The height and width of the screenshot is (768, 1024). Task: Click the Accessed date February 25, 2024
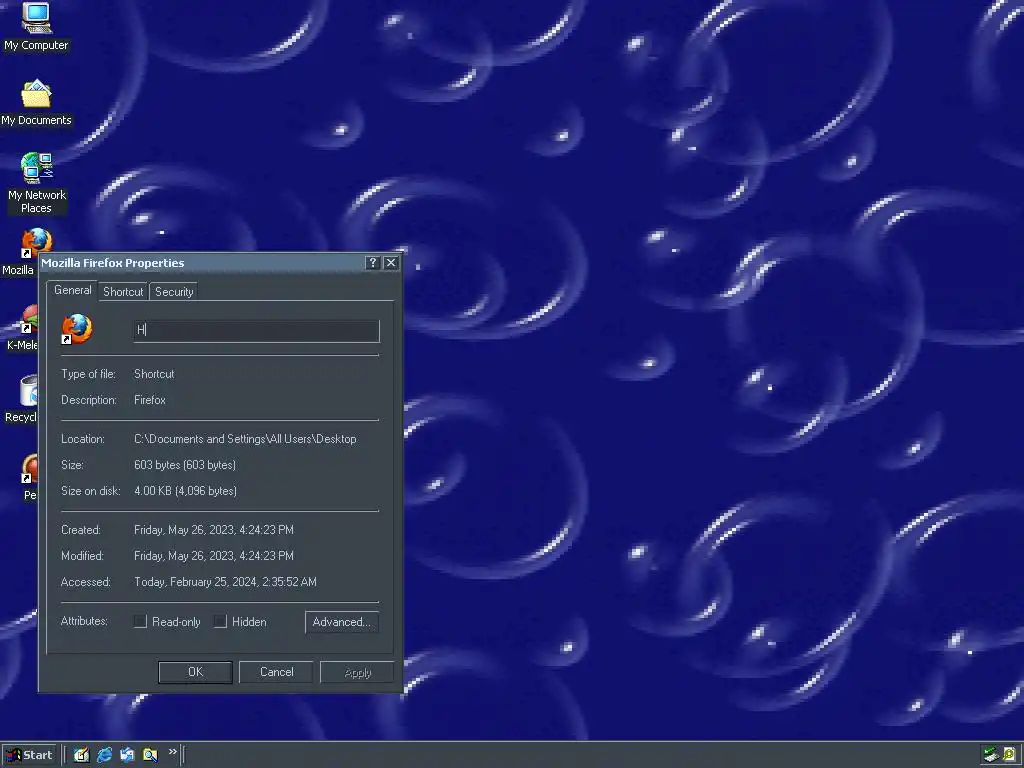coord(225,582)
